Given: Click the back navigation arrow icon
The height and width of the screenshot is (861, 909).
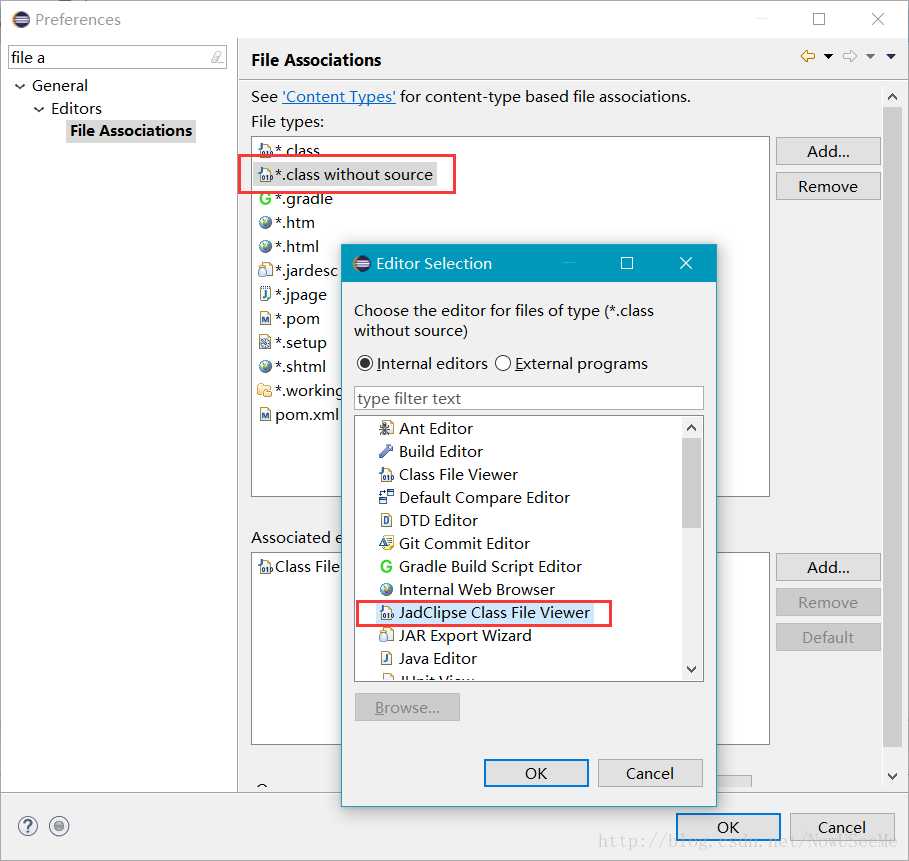Looking at the screenshot, I should (x=808, y=56).
